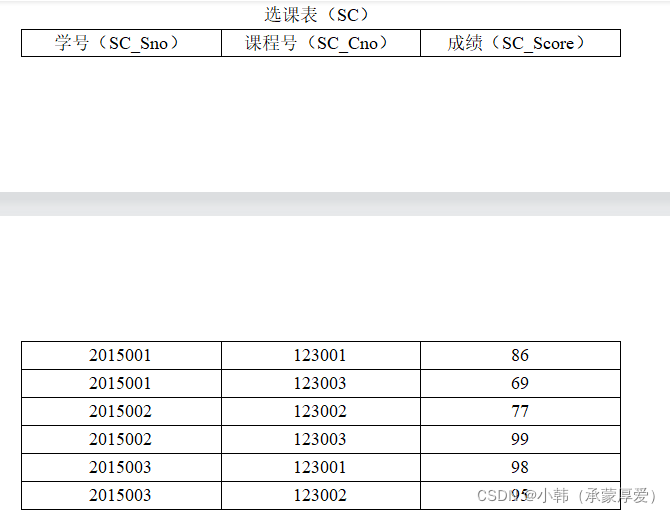Click student number 2015003 in the score 98 row
Image resolution: width=670 pixels, height=513 pixels.
tap(120, 467)
